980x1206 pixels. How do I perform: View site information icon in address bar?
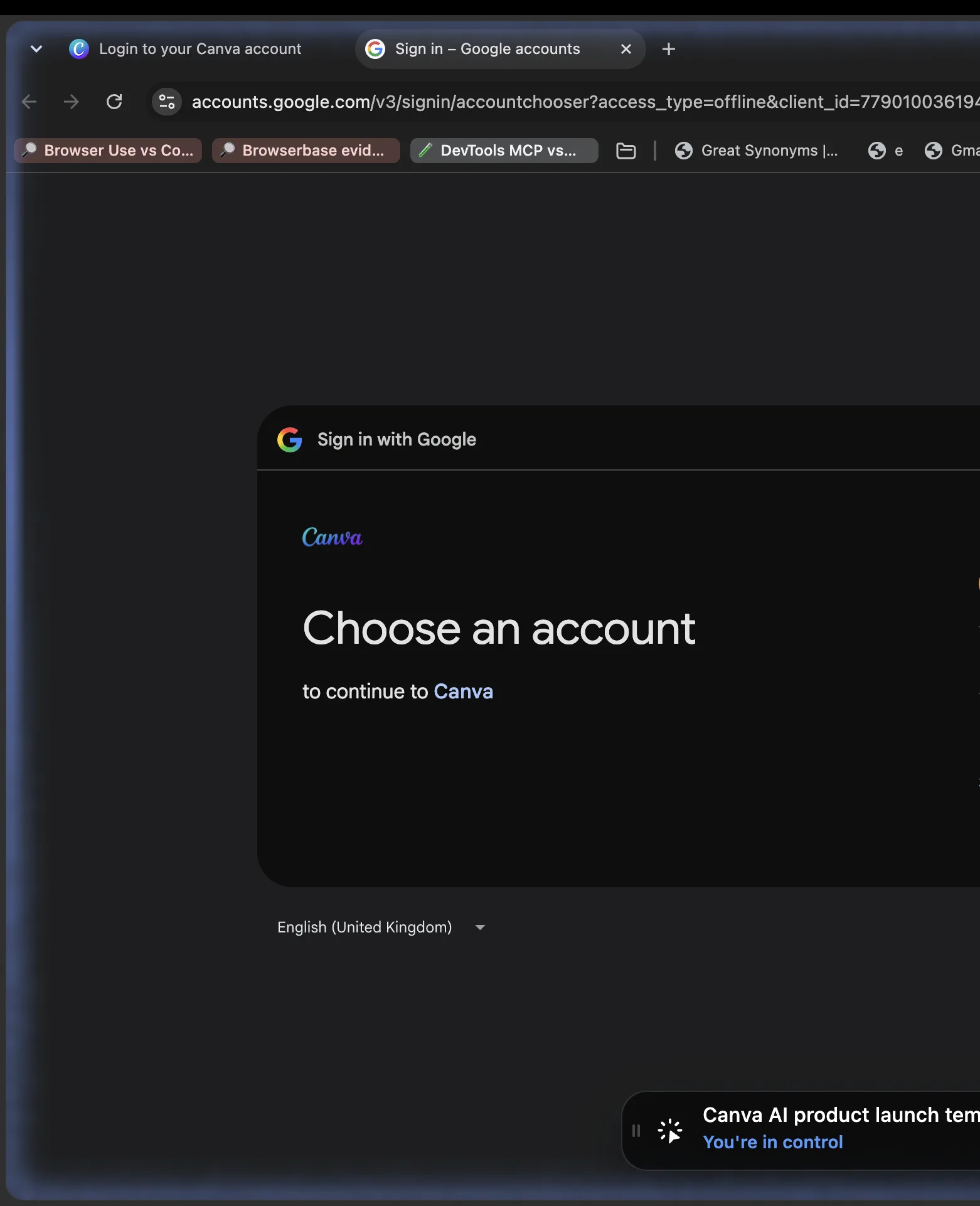pyautogui.click(x=167, y=102)
